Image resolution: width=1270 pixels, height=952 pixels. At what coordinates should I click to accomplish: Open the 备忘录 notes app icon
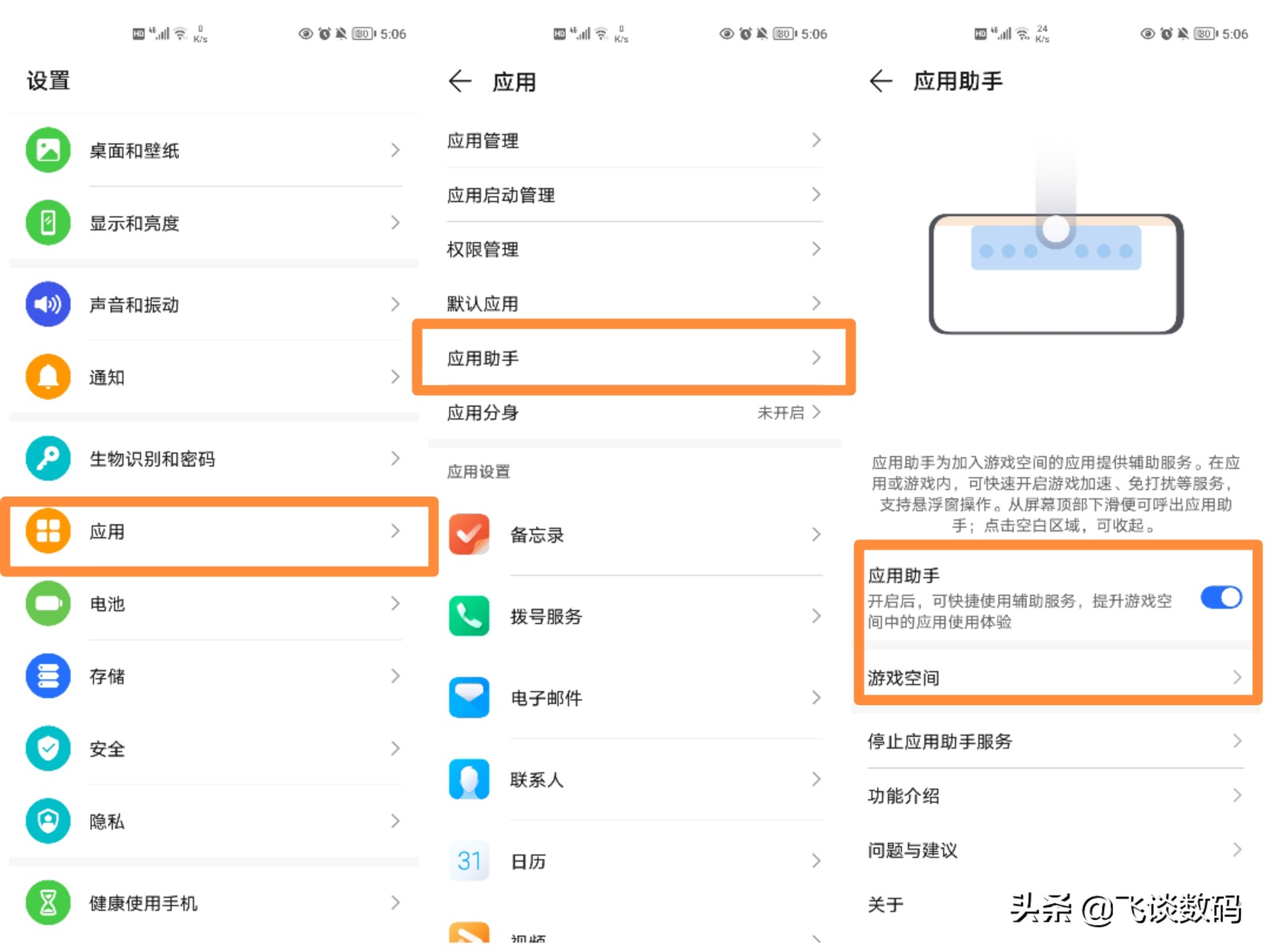[469, 534]
